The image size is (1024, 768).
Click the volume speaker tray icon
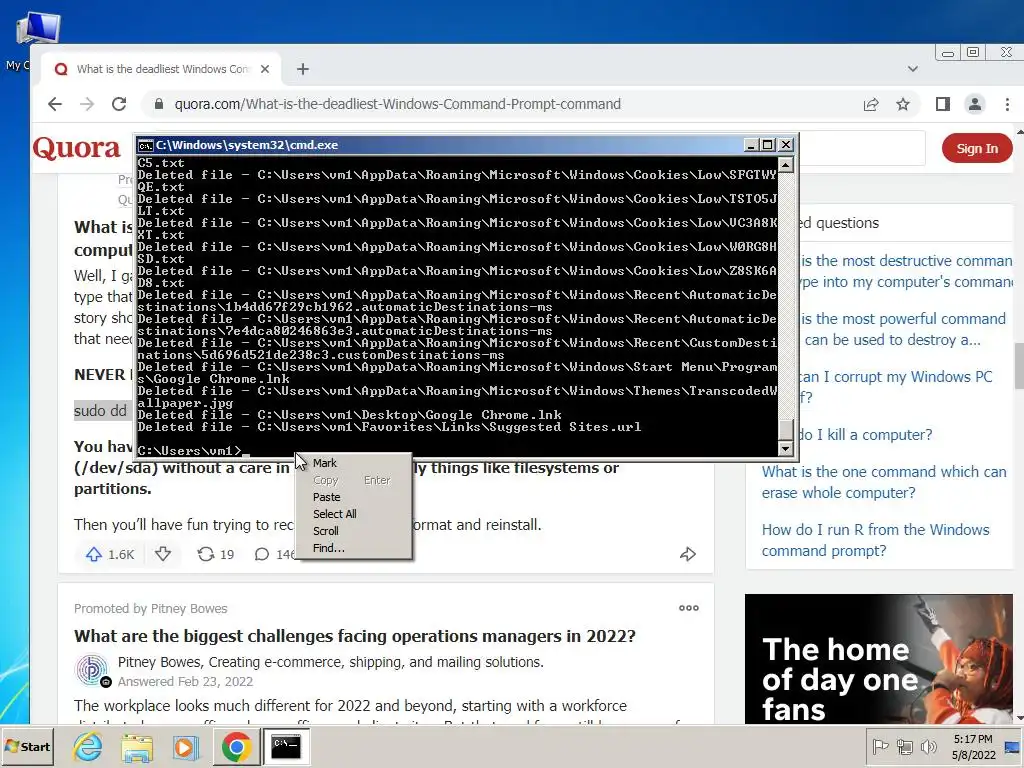(928, 746)
